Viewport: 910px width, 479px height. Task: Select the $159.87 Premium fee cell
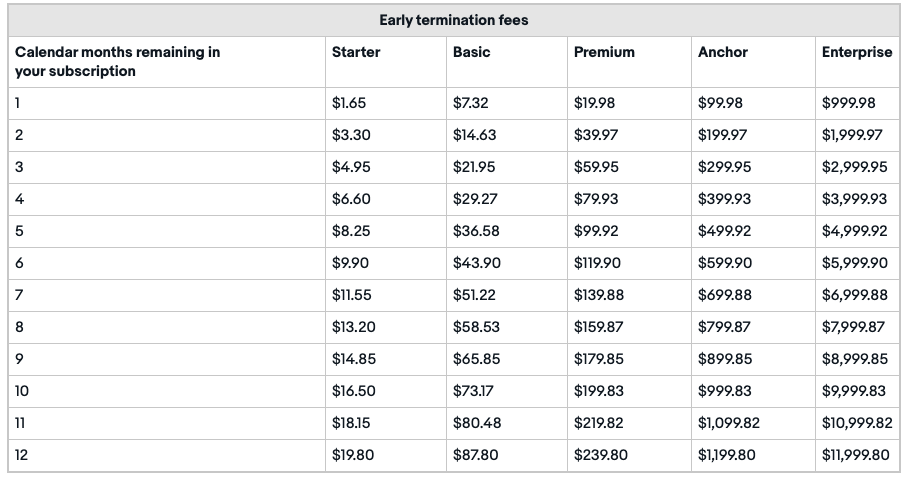coord(599,327)
